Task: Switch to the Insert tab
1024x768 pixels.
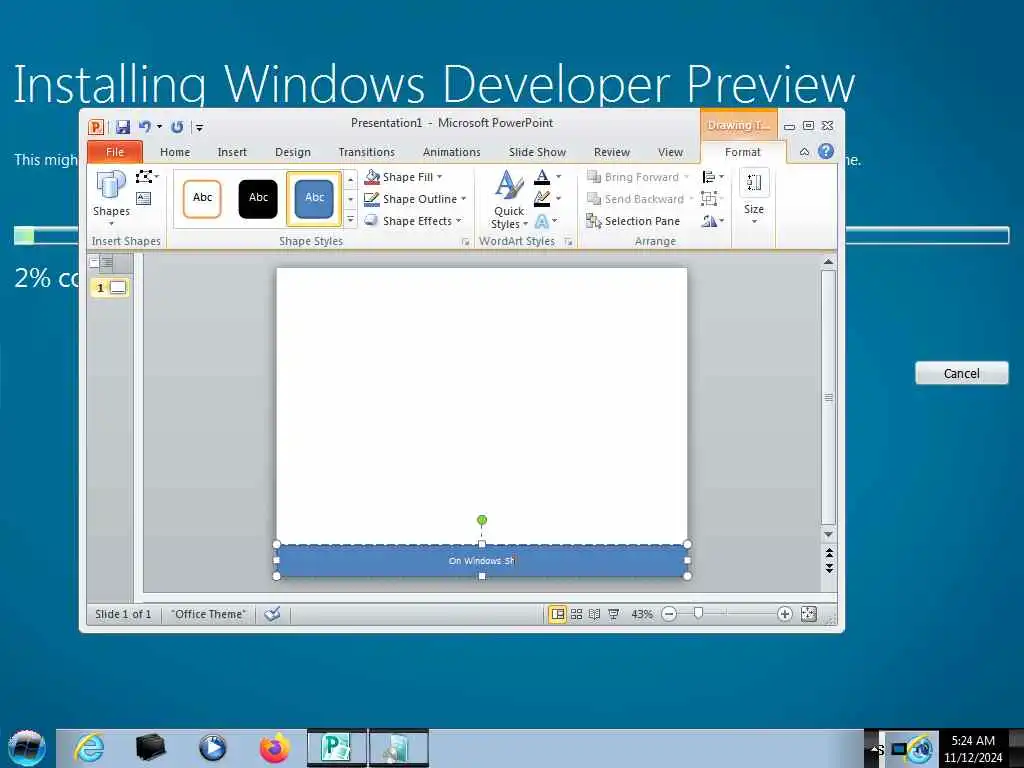Action: pos(232,152)
